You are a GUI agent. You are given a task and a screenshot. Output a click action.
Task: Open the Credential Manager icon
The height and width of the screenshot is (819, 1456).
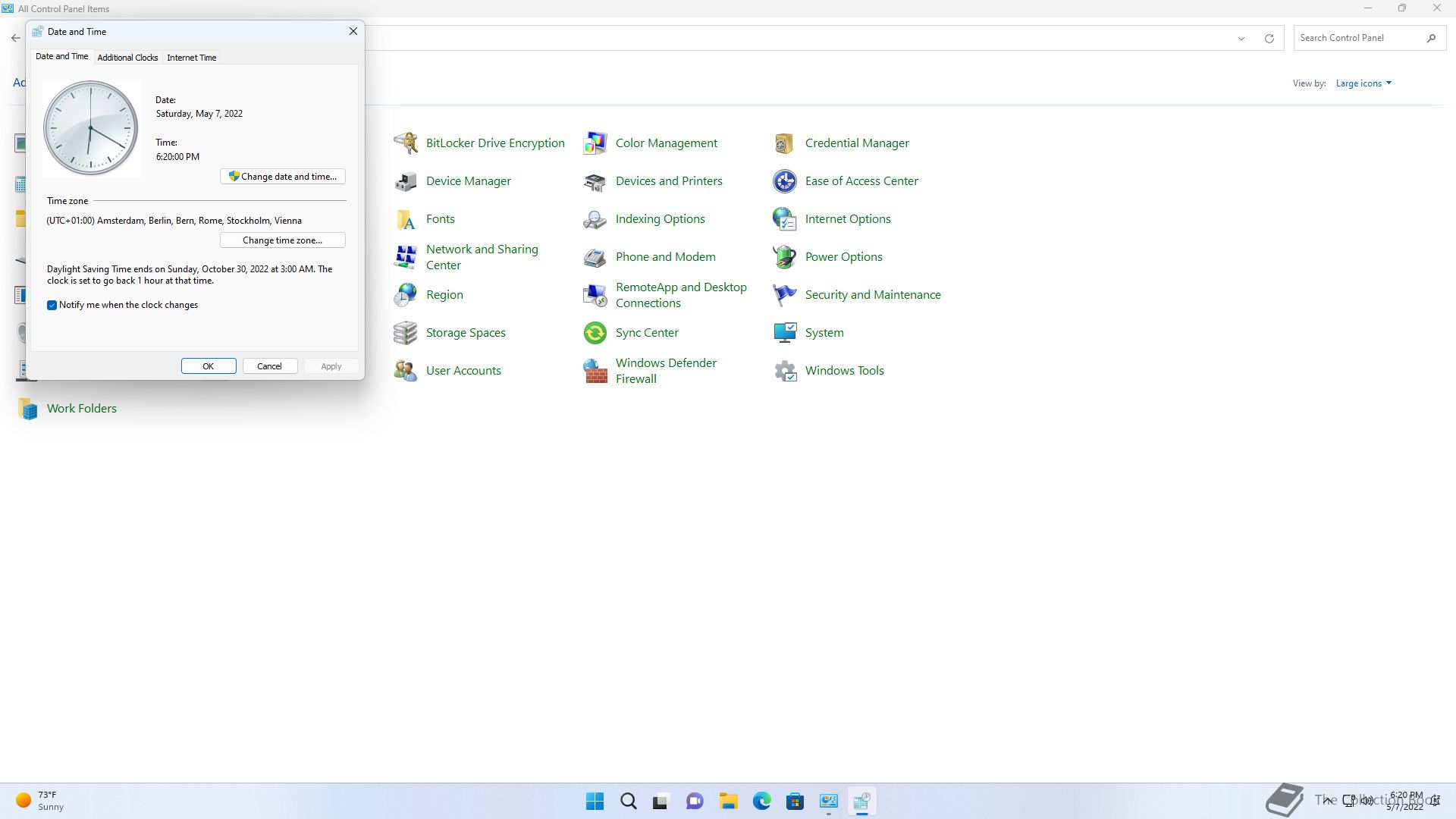click(x=785, y=143)
